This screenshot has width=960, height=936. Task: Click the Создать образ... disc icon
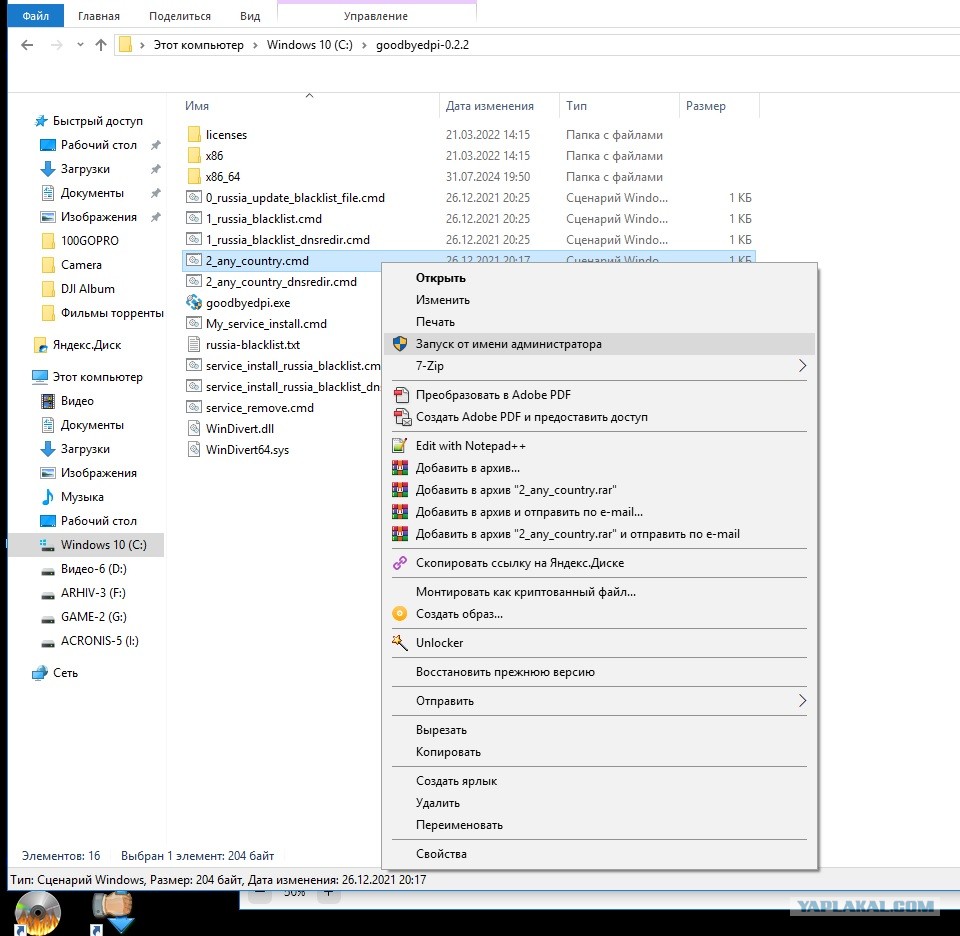point(400,613)
